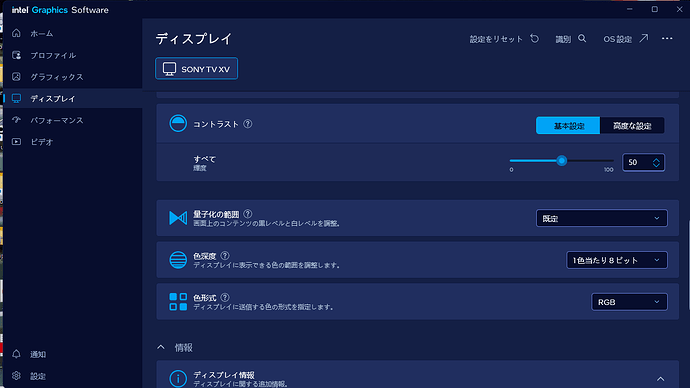Click the ディスプレイ情報 info icon
Image resolution: width=690 pixels, height=388 pixels.
point(178,378)
